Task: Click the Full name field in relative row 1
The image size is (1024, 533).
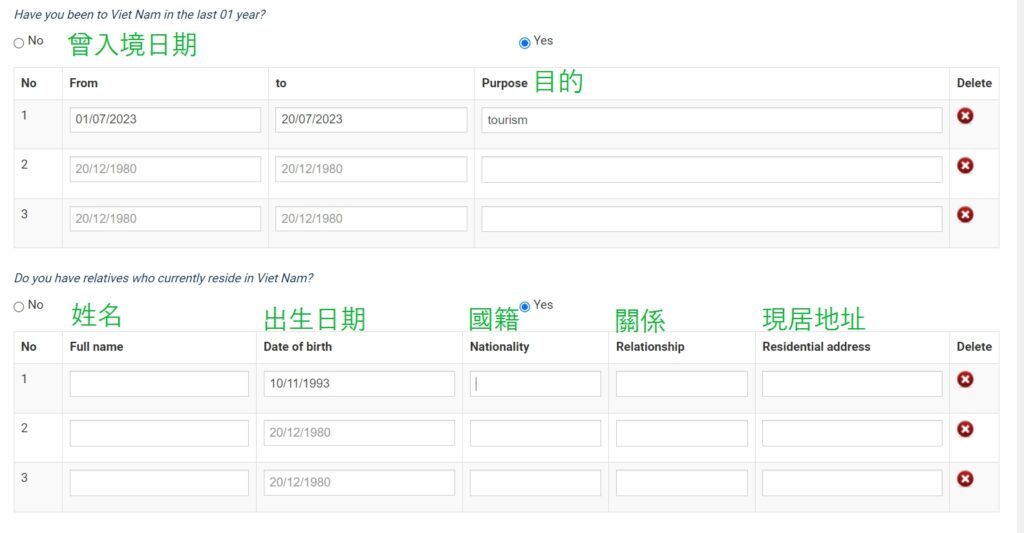Action: point(159,384)
